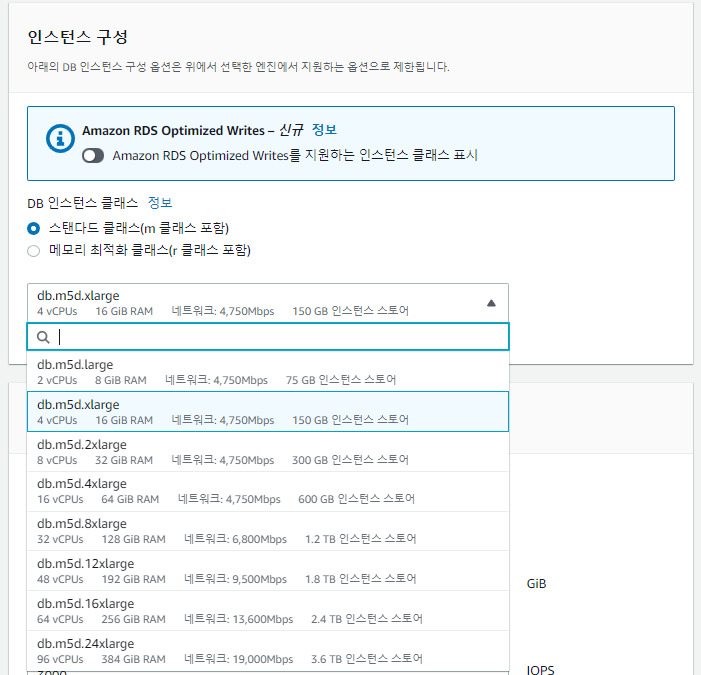Viewport: 701px width, 675px height.
Task: Click the selected db.m5d.xlarge combo box header
Action: [268, 303]
